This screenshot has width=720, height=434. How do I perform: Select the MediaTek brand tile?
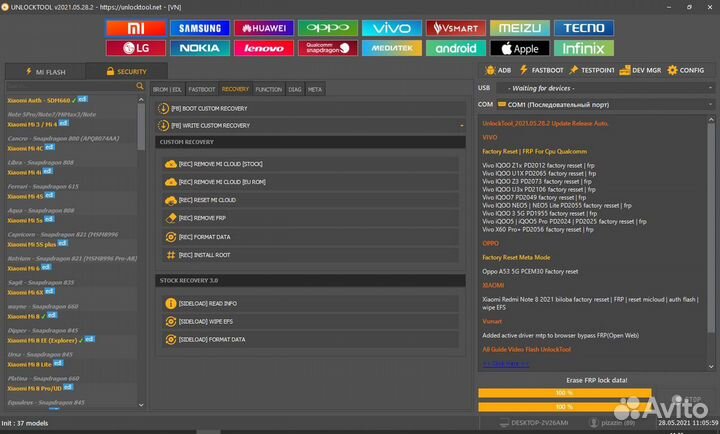click(391, 47)
